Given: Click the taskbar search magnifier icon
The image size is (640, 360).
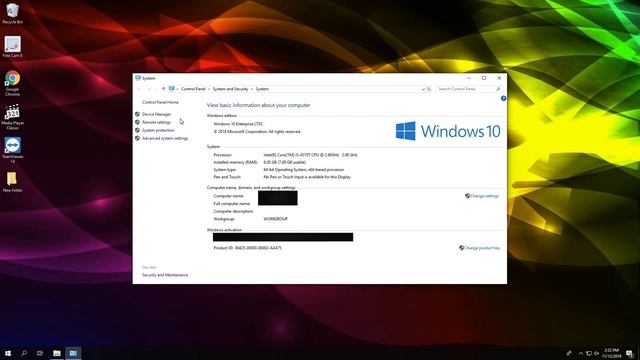Looking at the screenshot, I should [x=24, y=353].
